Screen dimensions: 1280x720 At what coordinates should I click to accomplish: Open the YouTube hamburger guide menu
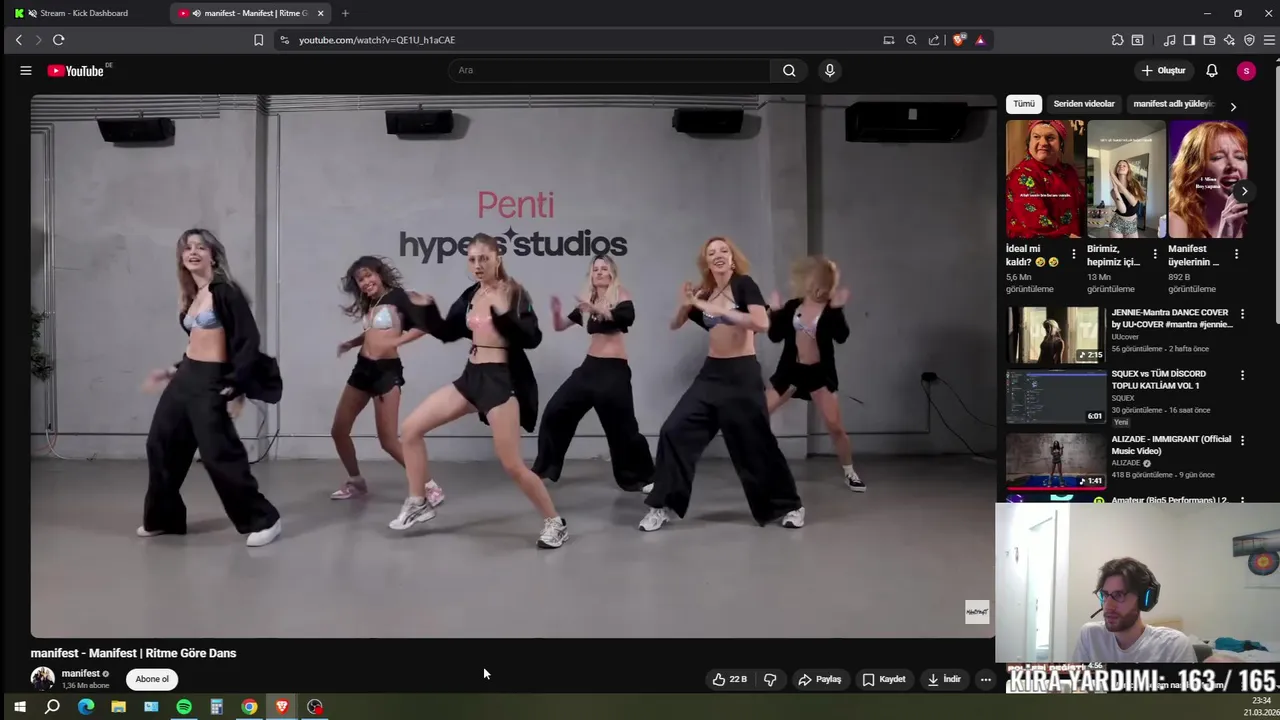pos(26,70)
